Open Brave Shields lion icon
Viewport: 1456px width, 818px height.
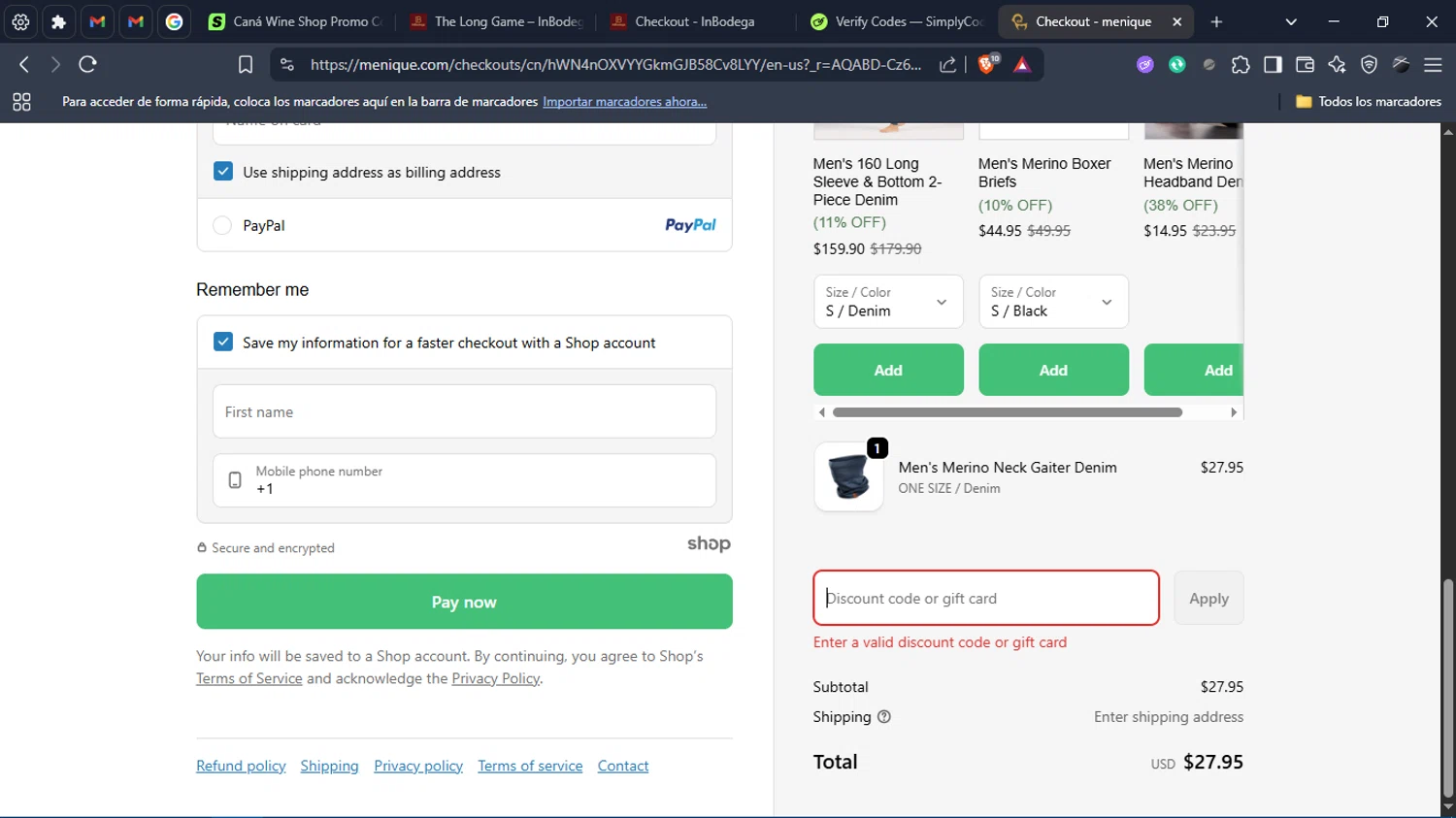(x=988, y=64)
